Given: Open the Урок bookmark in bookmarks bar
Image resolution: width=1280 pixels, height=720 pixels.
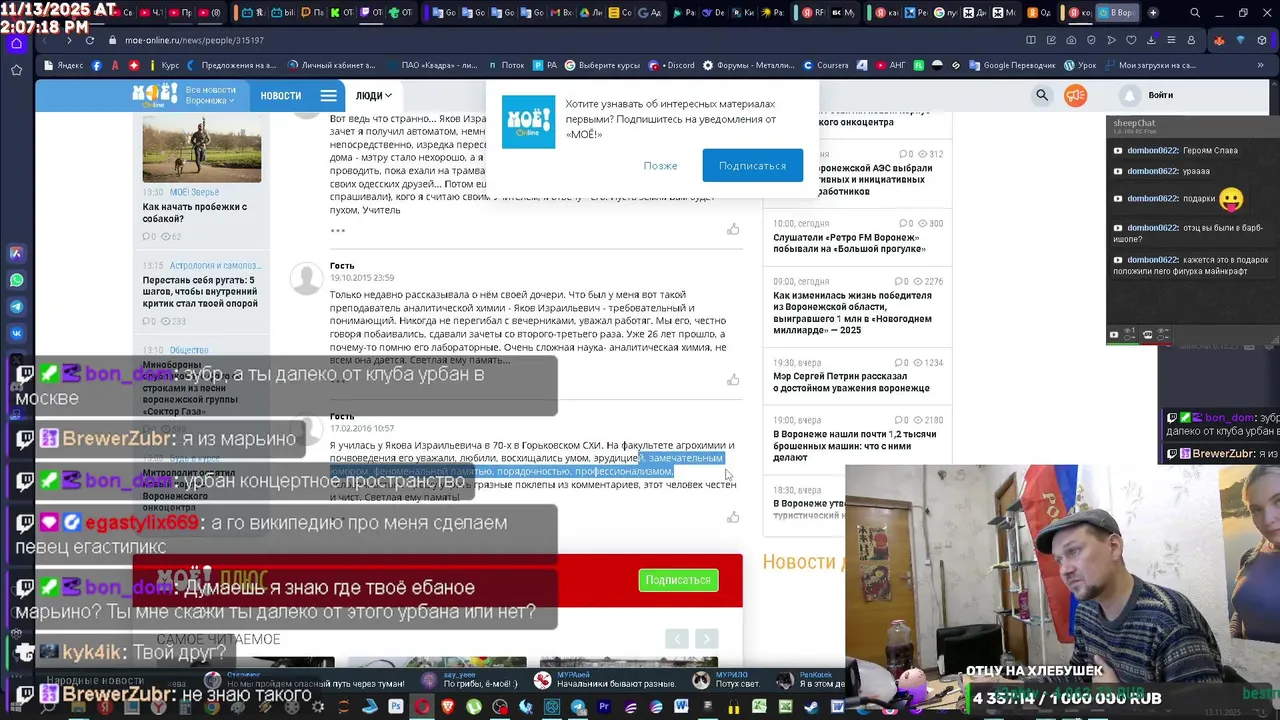Looking at the screenshot, I should coord(1081,65).
